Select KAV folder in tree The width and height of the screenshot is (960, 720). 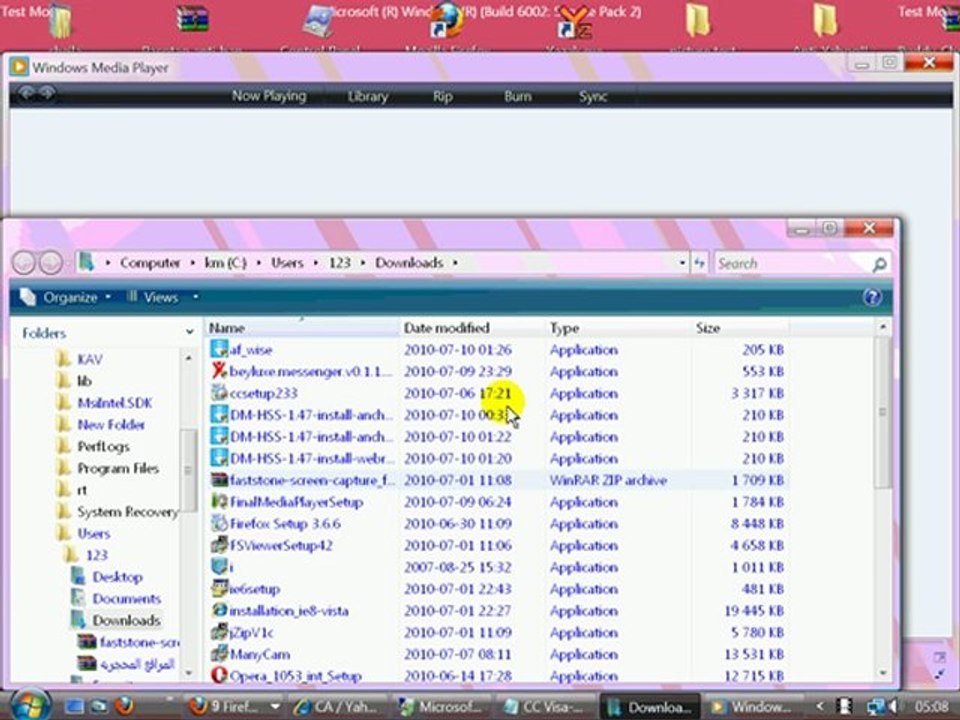pos(89,359)
